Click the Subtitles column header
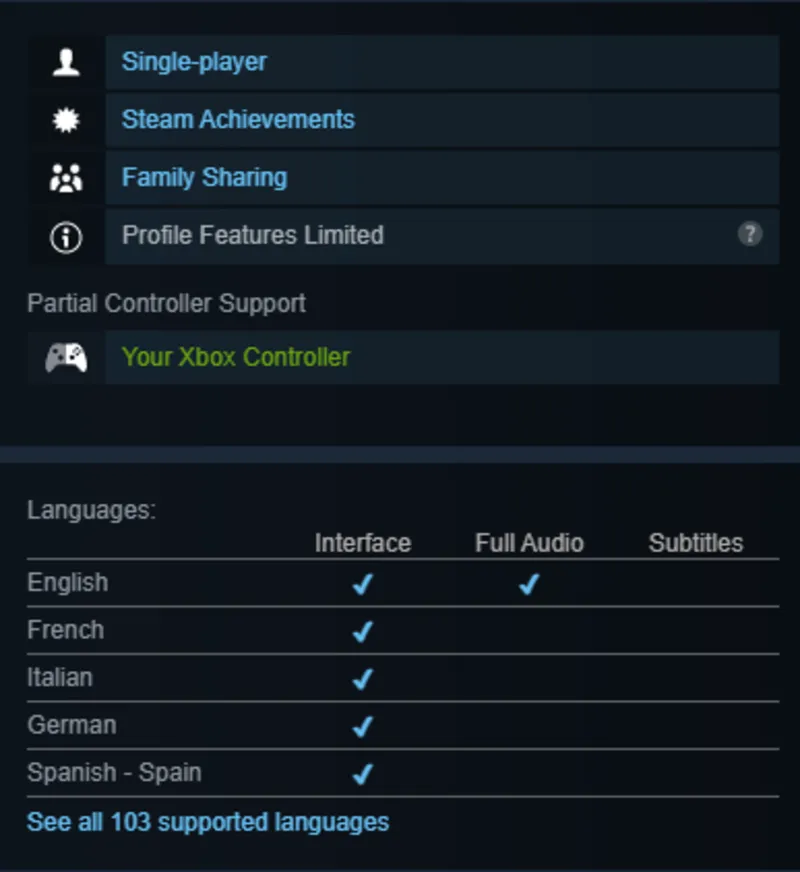The image size is (800, 872). pyautogui.click(x=695, y=543)
